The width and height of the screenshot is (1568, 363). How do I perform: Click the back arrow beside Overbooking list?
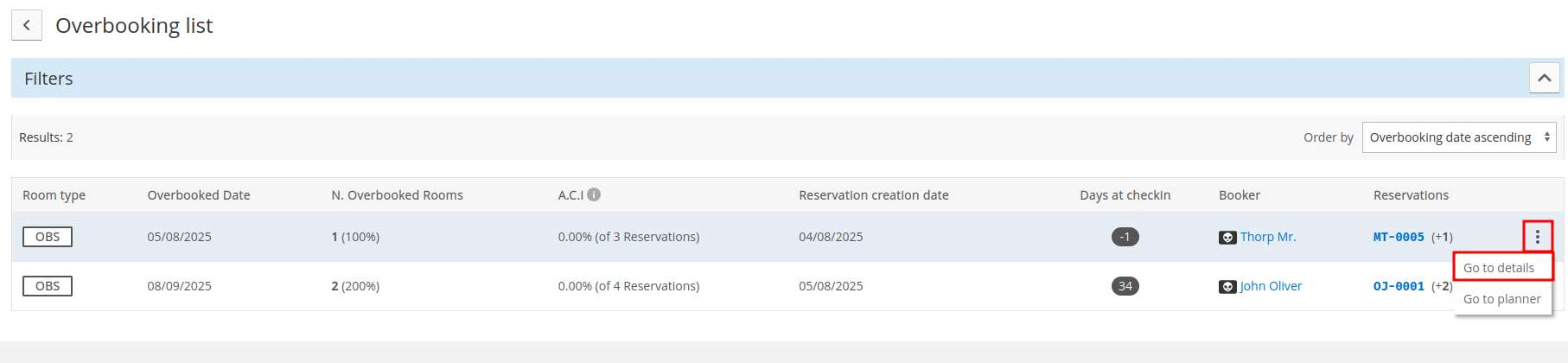point(27,25)
